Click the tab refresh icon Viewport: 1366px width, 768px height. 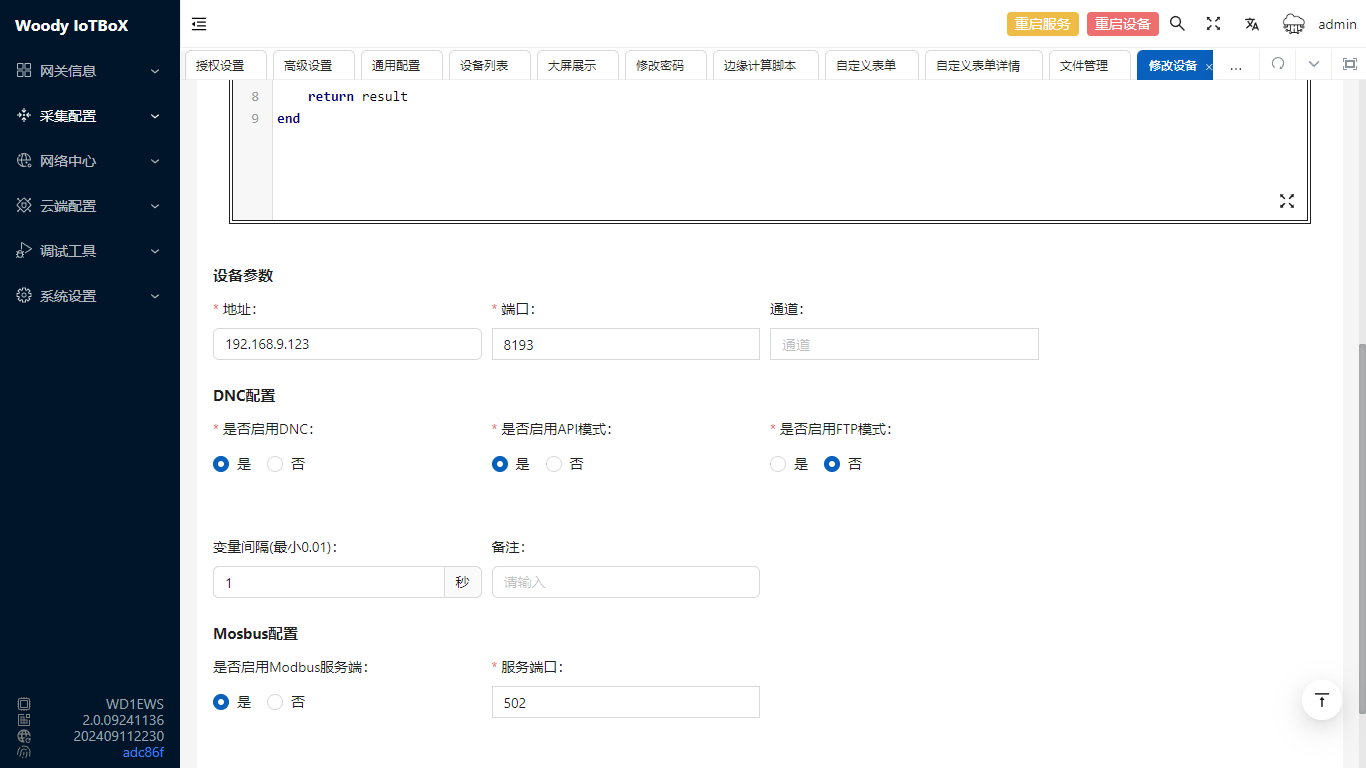pyautogui.click(x=1277, y=65)
